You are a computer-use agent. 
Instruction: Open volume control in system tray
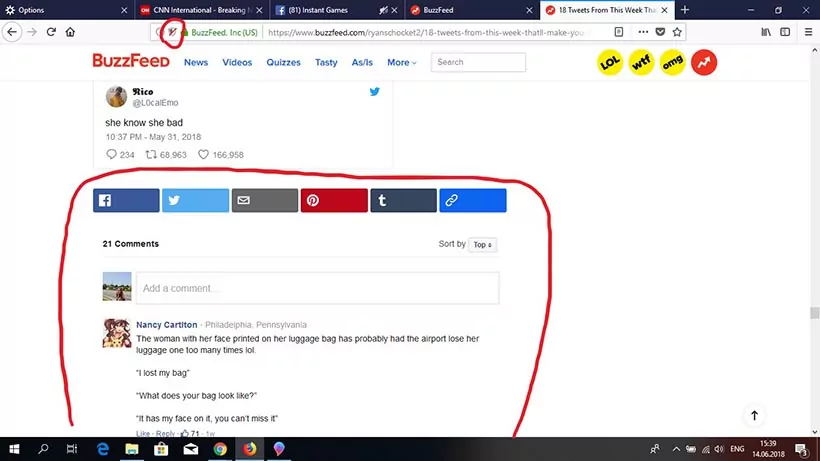tap(719, 449)
